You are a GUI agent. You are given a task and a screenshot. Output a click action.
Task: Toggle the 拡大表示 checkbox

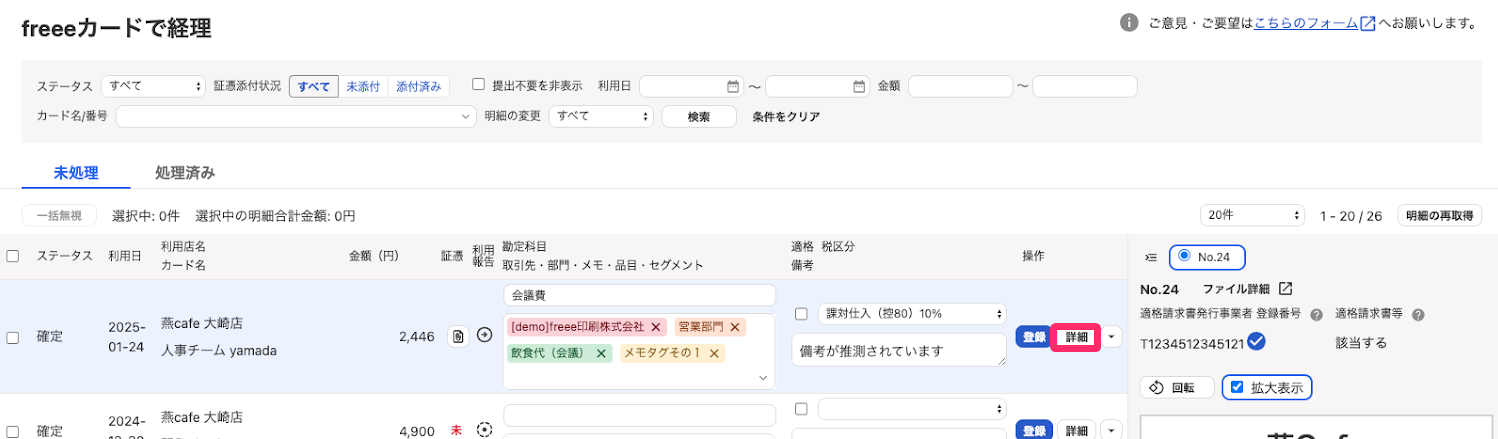click(1237, 387)
